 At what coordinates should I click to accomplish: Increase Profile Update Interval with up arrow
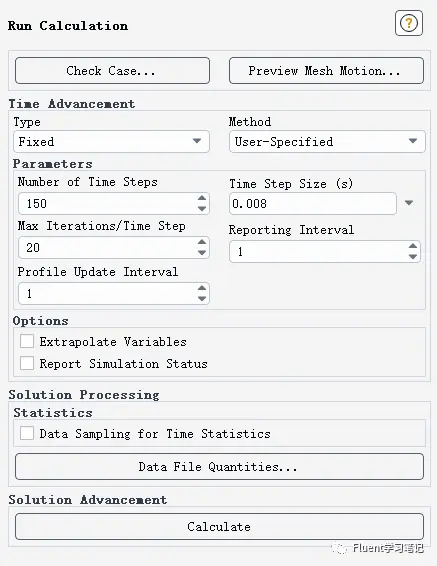202,288
